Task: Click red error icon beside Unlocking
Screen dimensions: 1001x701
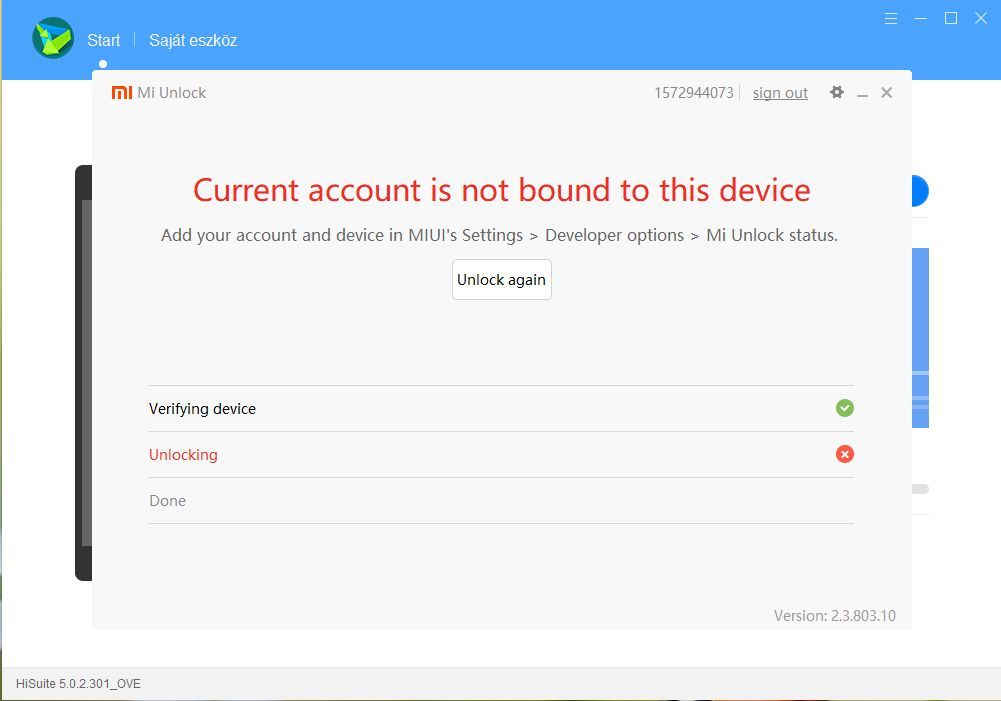Action: [x=845, y=454]
